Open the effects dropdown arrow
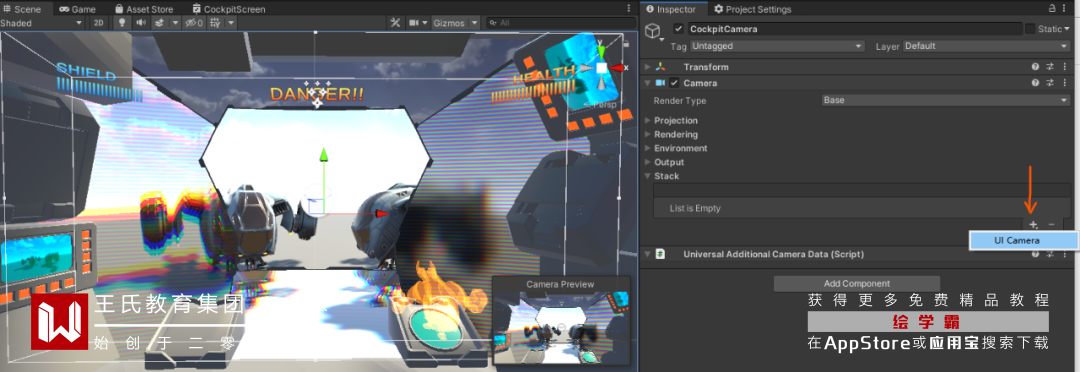Screen dimensions: 1080x372 click(175, 23)
